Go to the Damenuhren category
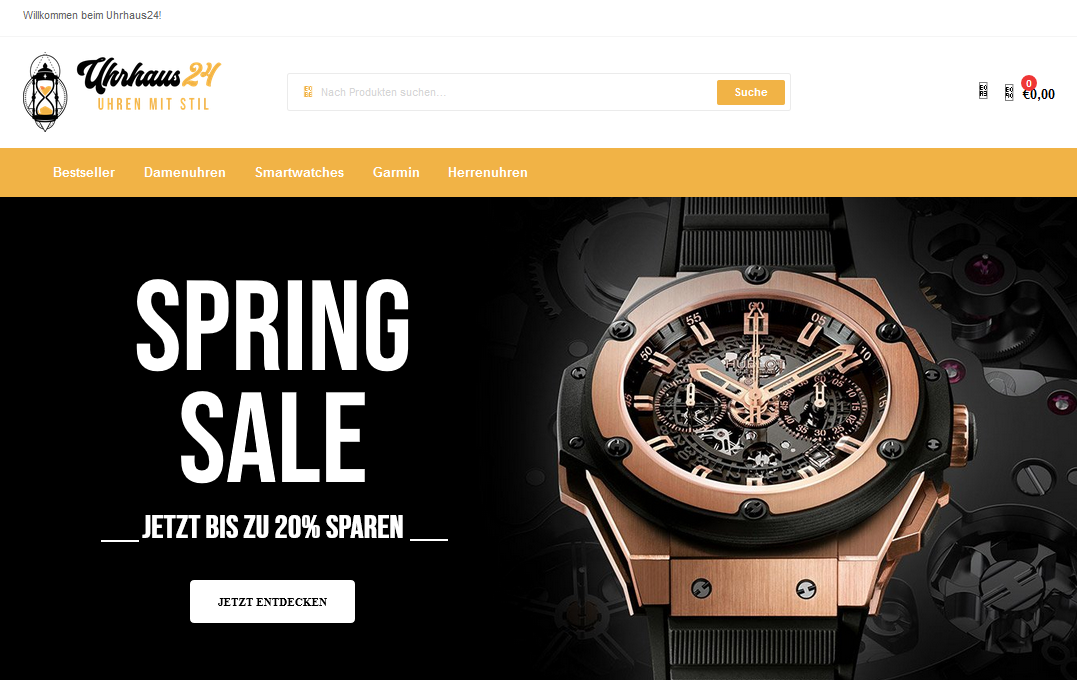Image resolution: width=1077 pixels, height=680 pixels. (x=185, y=172)
